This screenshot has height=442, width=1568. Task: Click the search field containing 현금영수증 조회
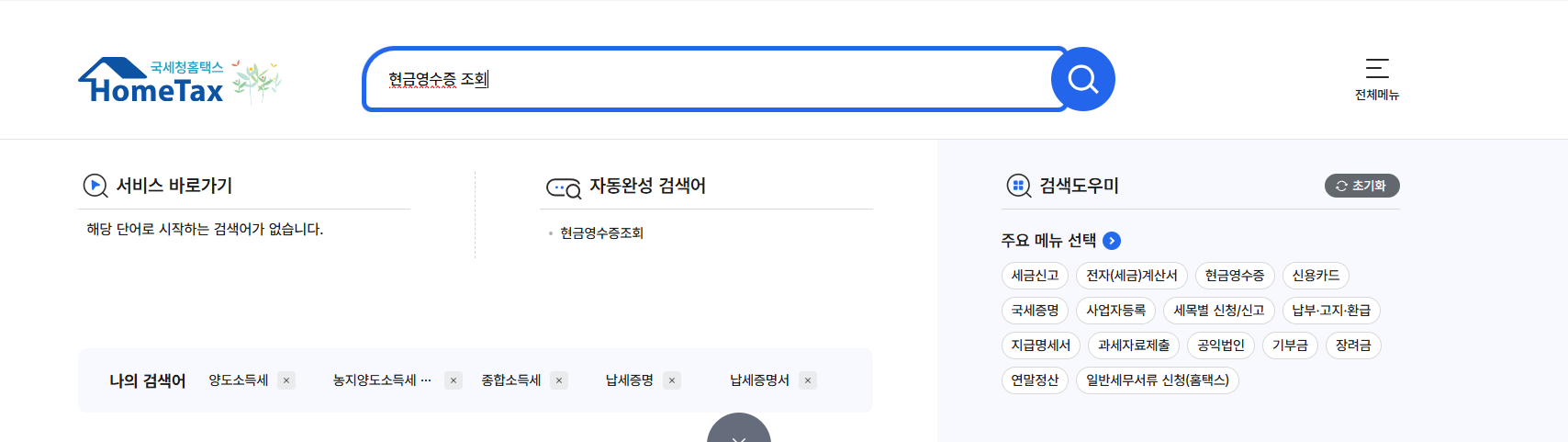point(714,79)
